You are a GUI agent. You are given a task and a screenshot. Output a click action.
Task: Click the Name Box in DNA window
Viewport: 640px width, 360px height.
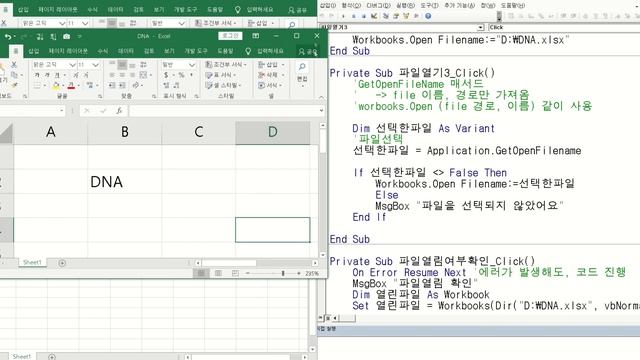point(32,111)
